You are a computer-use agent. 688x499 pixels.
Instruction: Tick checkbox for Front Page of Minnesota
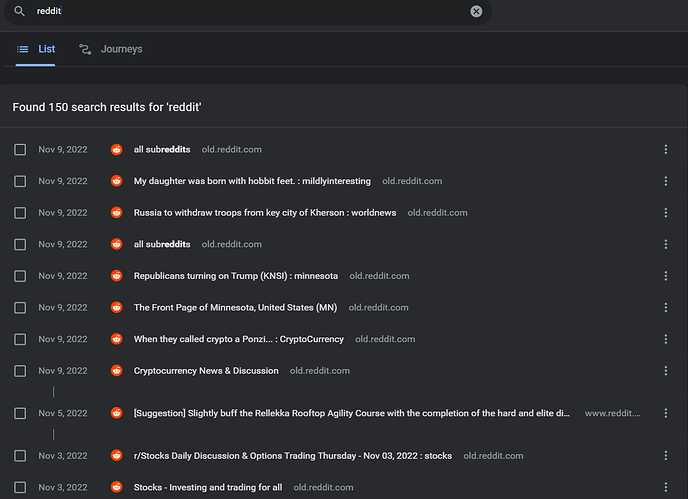pos(20,308)
